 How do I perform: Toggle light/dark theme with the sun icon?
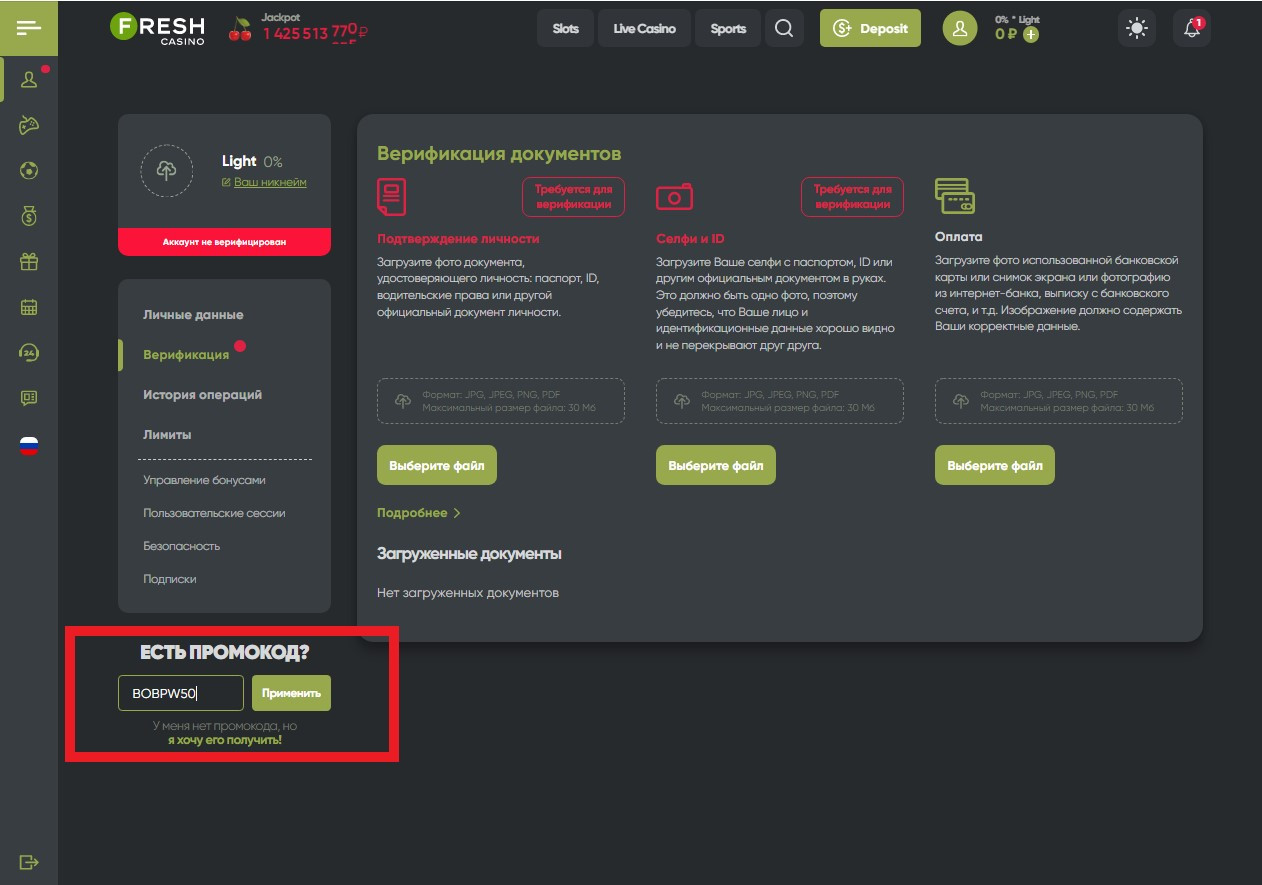(x=1137, y=29)
